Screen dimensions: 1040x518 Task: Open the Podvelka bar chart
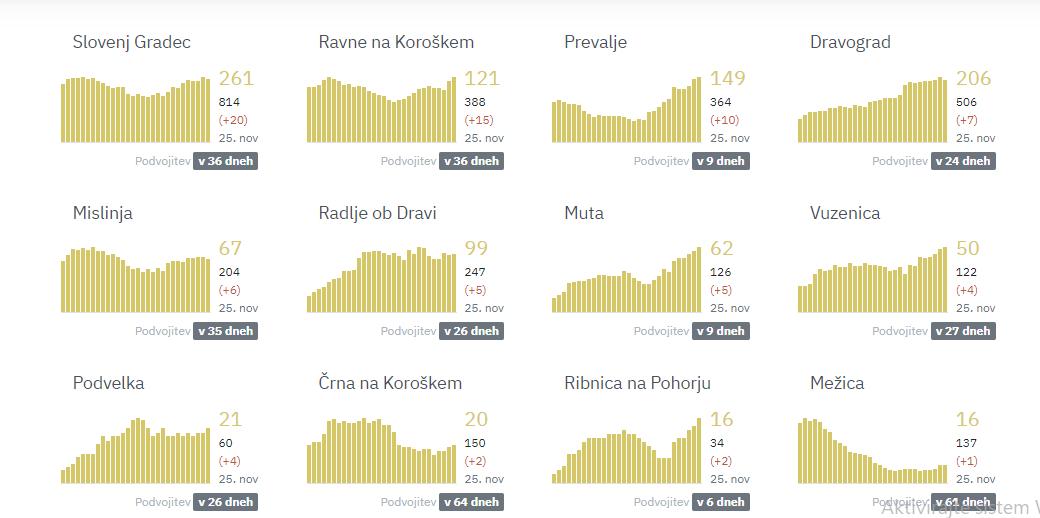coord(136,452)
